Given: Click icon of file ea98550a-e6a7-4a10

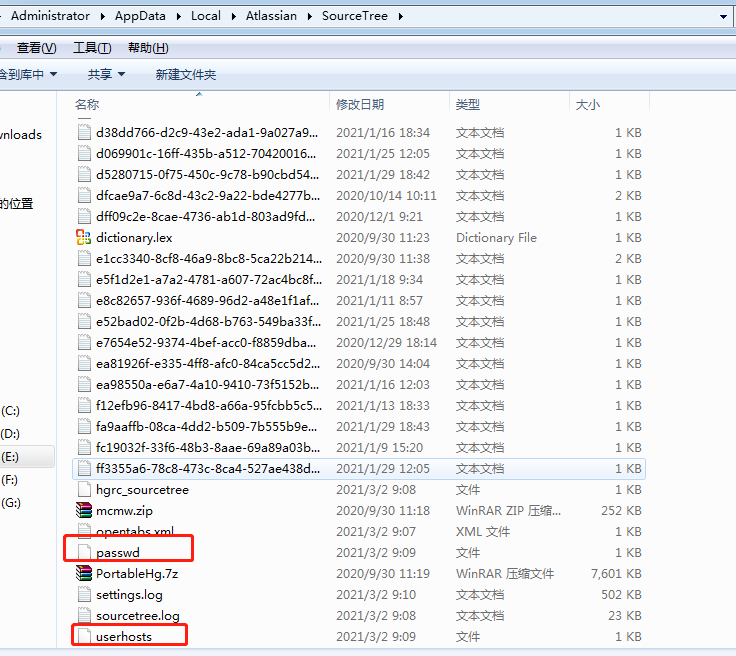Looking at the screenshot, I should point(84,384).
